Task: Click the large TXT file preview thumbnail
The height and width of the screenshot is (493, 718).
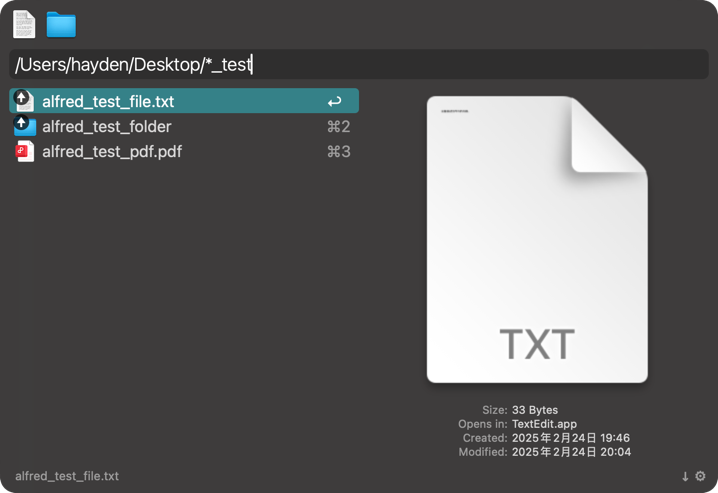Action: tap(537, 240)
